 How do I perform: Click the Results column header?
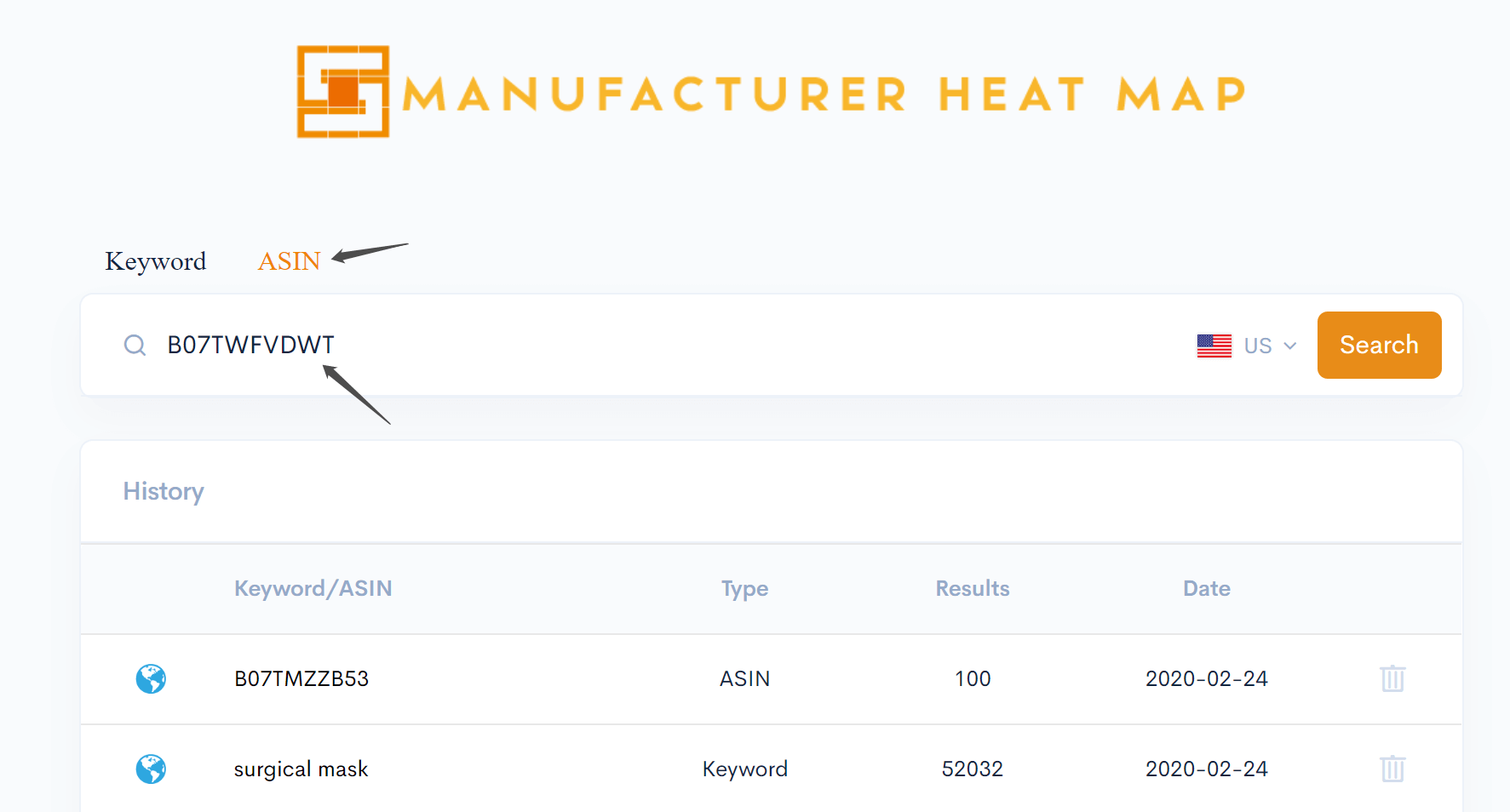point(972,588)
